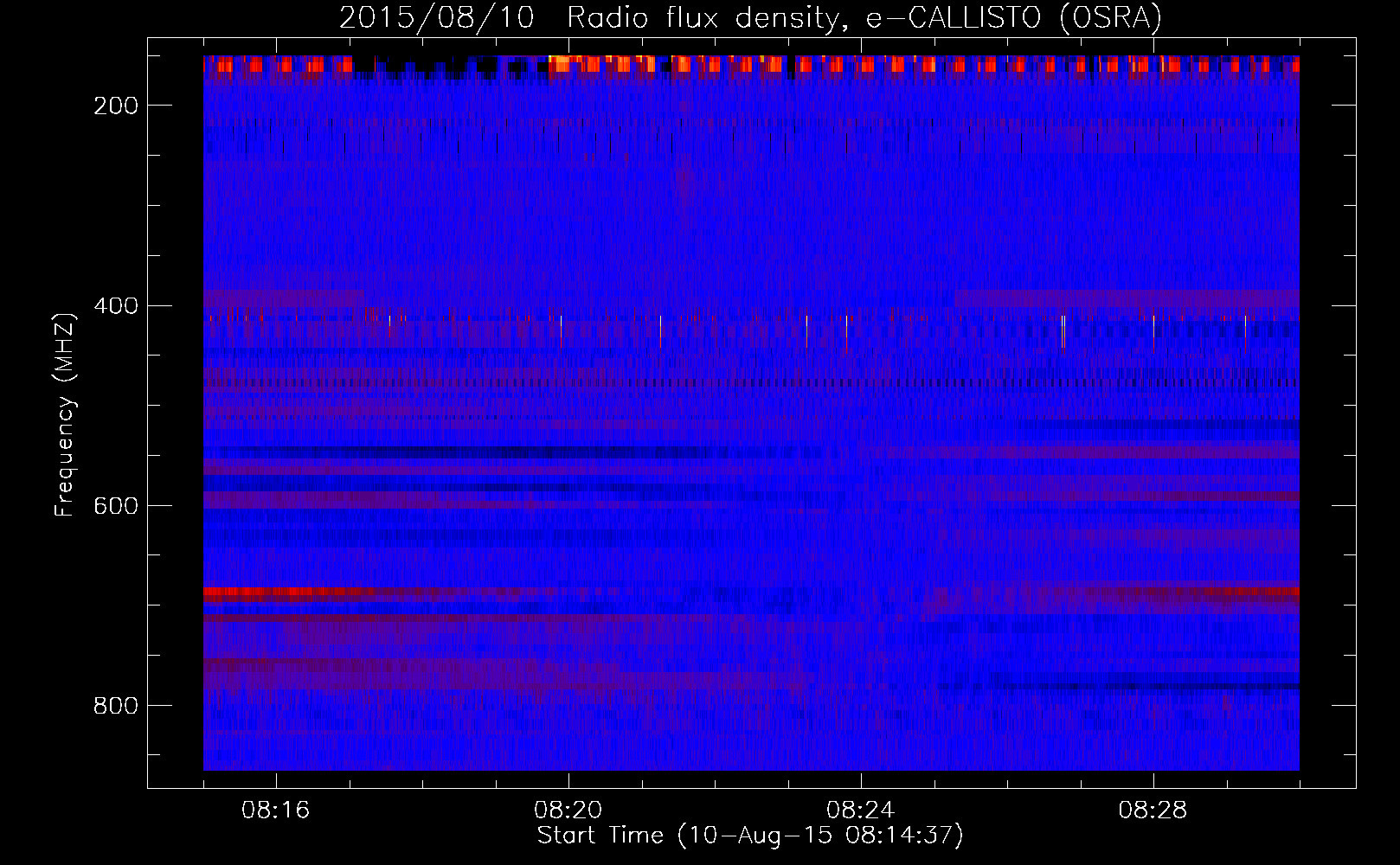
Task: Click the 08:28 time axis label
Action: pyautogui.click(x=1153, y=811)
